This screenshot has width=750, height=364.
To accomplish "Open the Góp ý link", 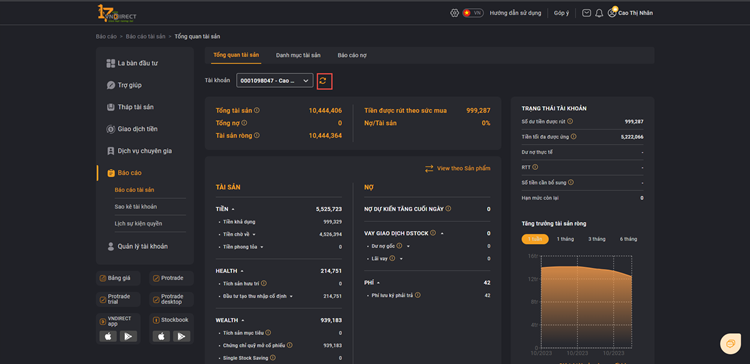I will [562, 13].
